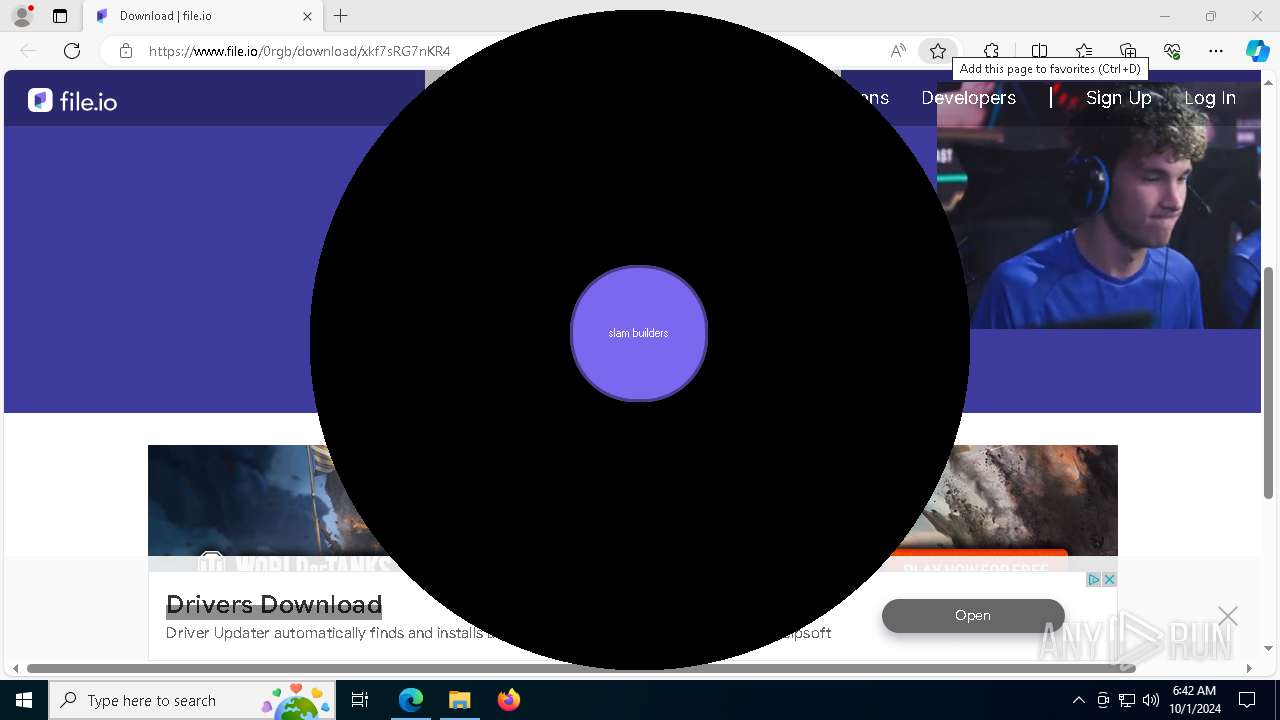
Task: Open Task View on the taskbar
Action: (x=360, y=700)
